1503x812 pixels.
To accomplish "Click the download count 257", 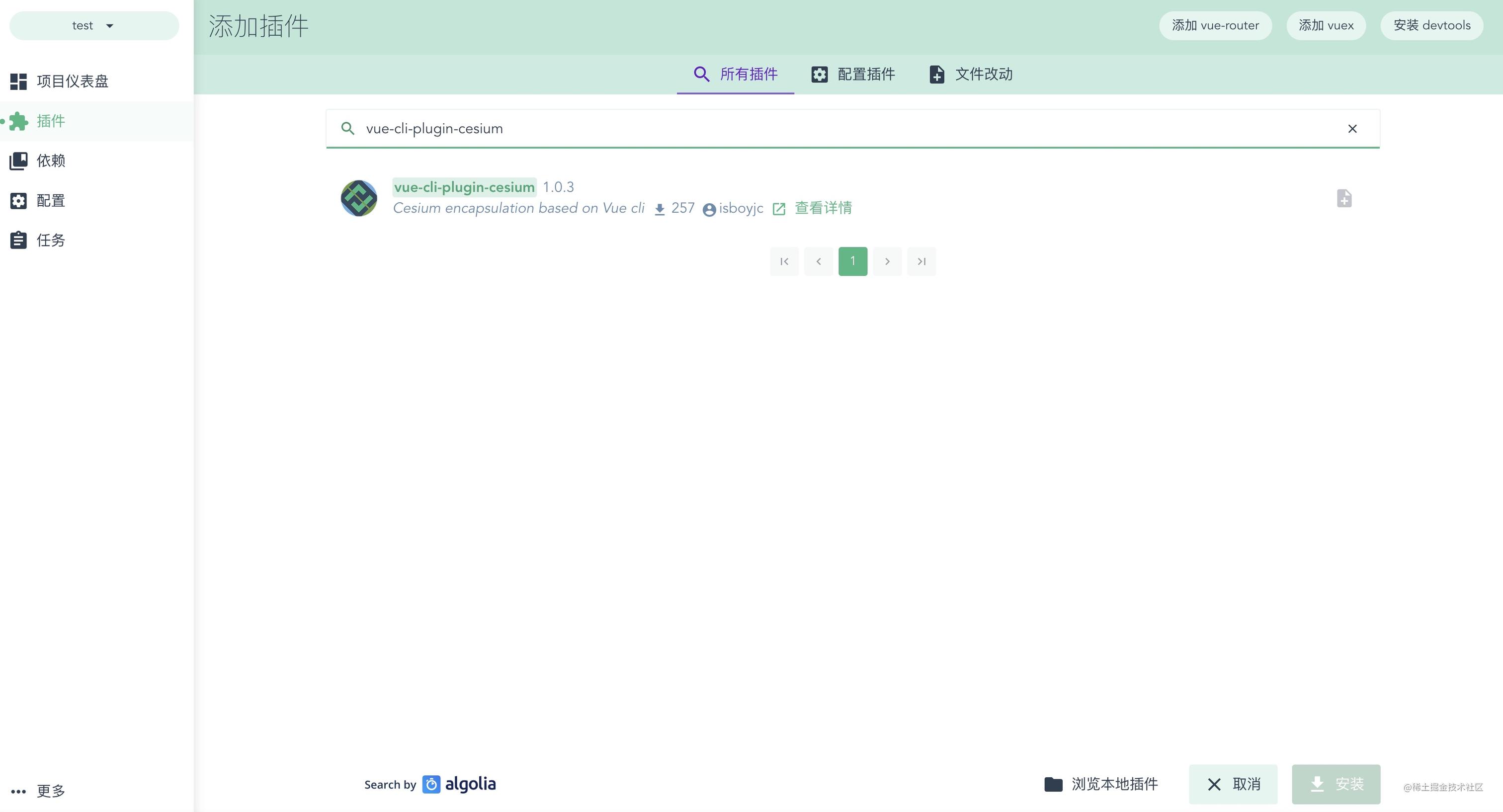I will (682, 208).
